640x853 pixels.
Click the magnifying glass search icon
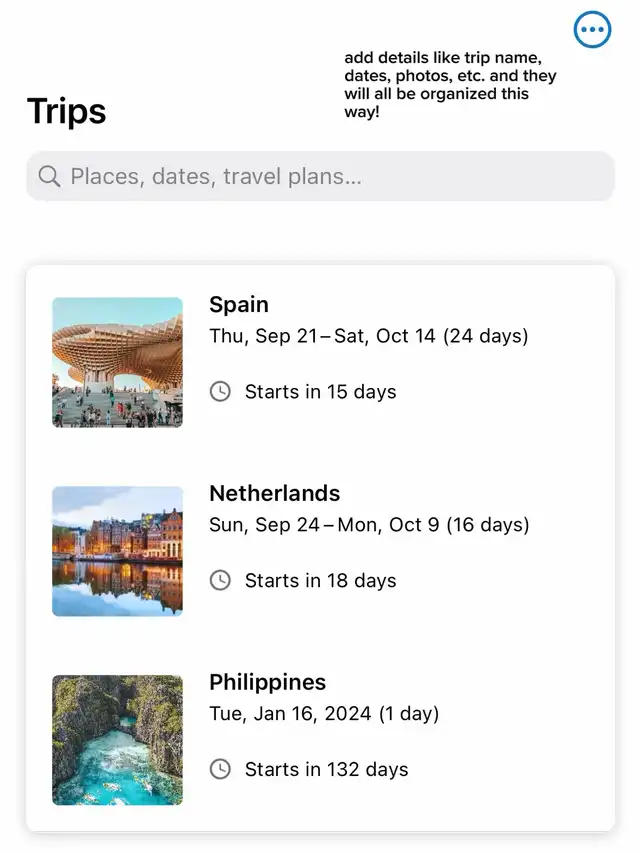click(49, 177)
